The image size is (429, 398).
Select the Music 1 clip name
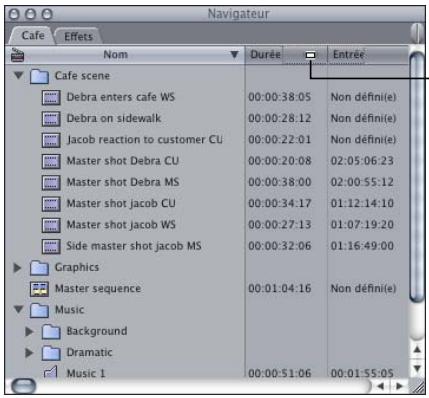click(86, 374)
